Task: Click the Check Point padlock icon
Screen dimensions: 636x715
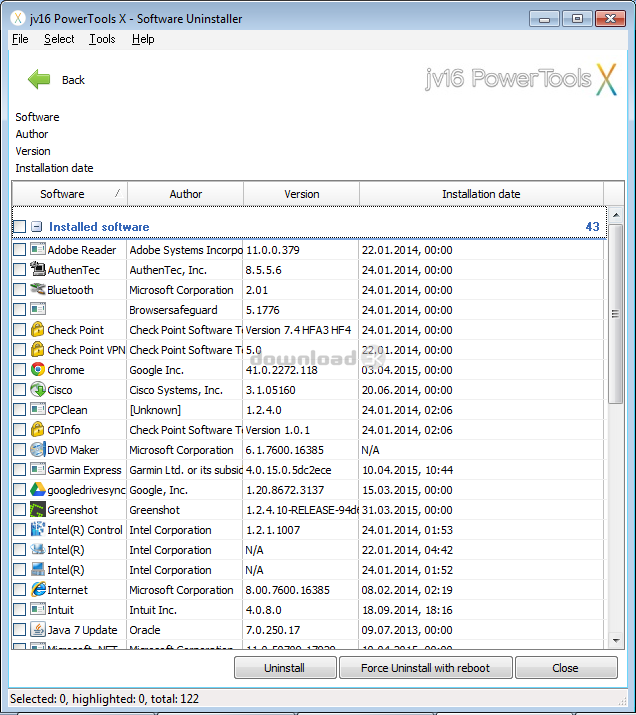Action: [37, 329]
